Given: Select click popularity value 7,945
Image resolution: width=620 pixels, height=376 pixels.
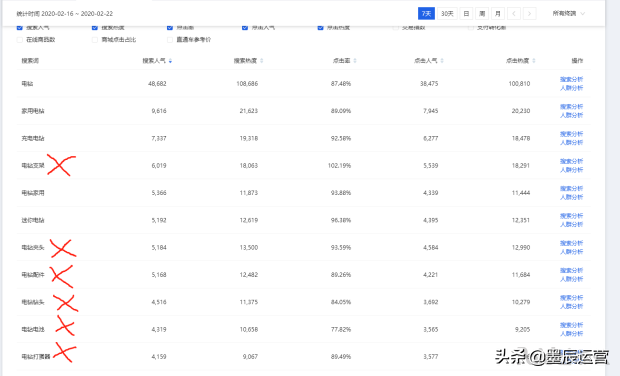Looking at the screenshot, I should click(x=431, y=111).
